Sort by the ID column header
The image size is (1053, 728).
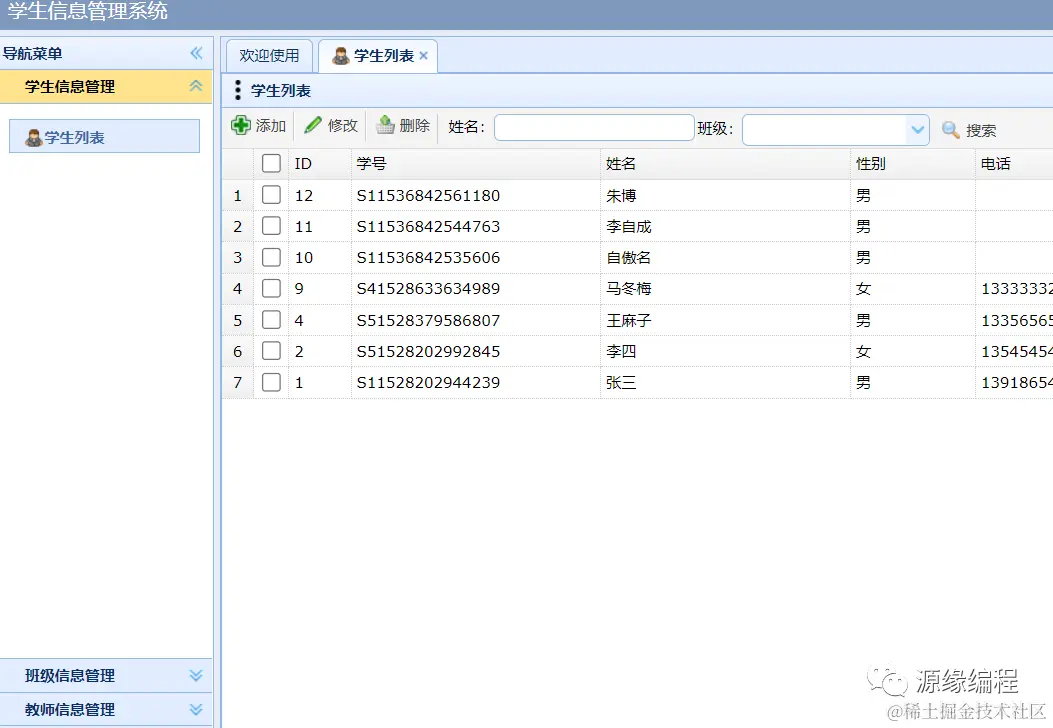click(x=320, y=163)
